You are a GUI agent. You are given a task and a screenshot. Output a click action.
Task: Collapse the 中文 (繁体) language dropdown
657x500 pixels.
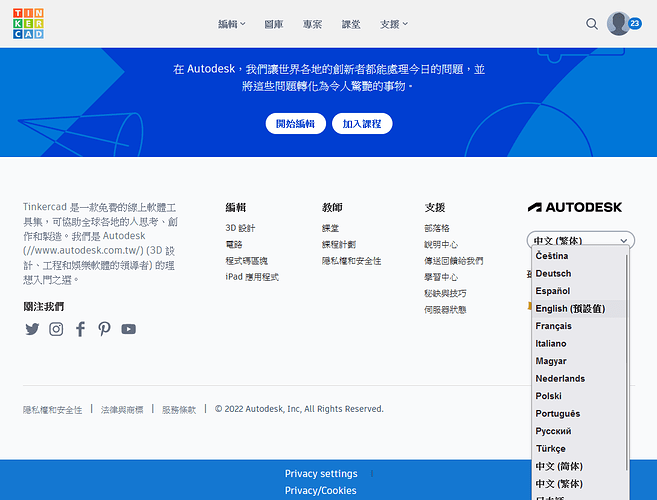[581, 241]
